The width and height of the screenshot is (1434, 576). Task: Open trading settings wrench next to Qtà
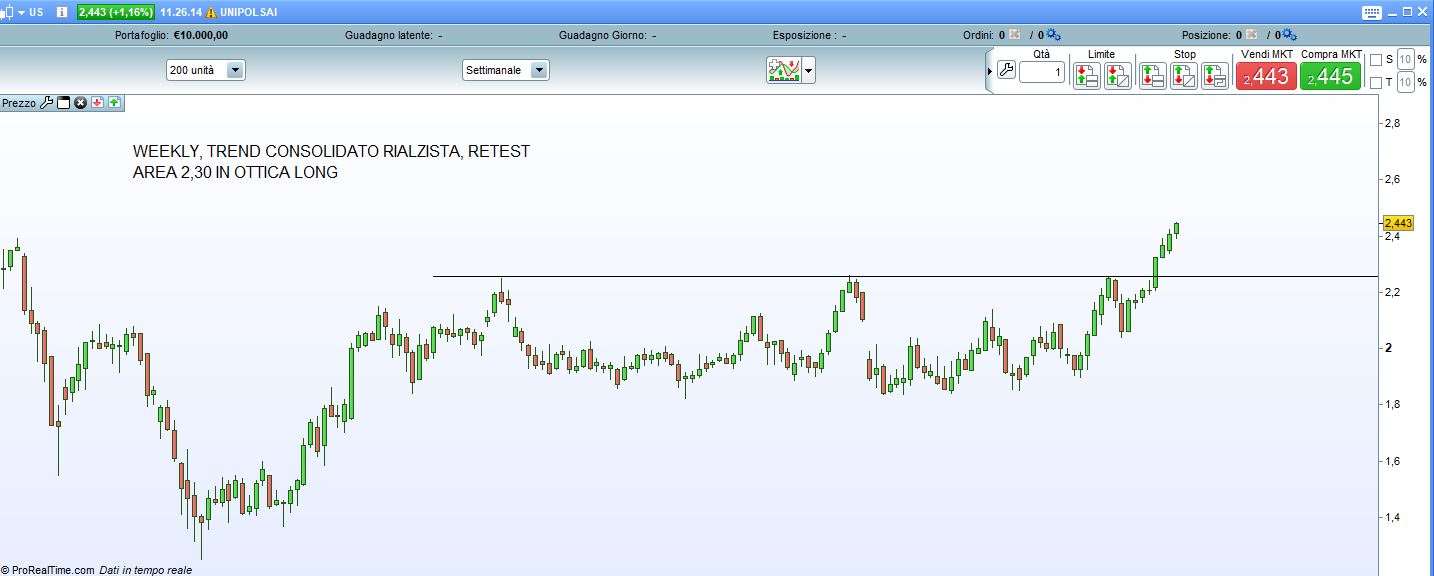[x=1006, y=71]
